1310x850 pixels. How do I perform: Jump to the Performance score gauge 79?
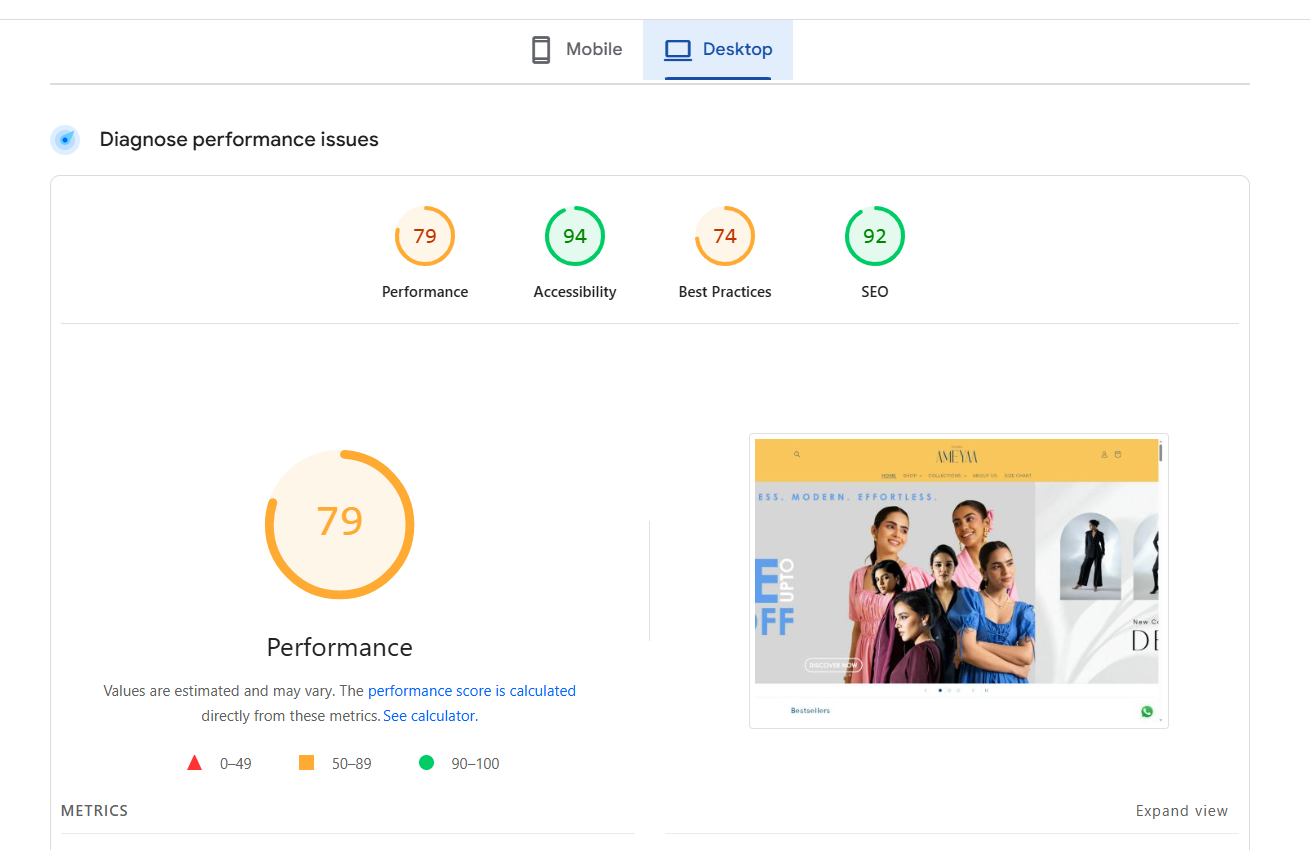pos(425,236)
